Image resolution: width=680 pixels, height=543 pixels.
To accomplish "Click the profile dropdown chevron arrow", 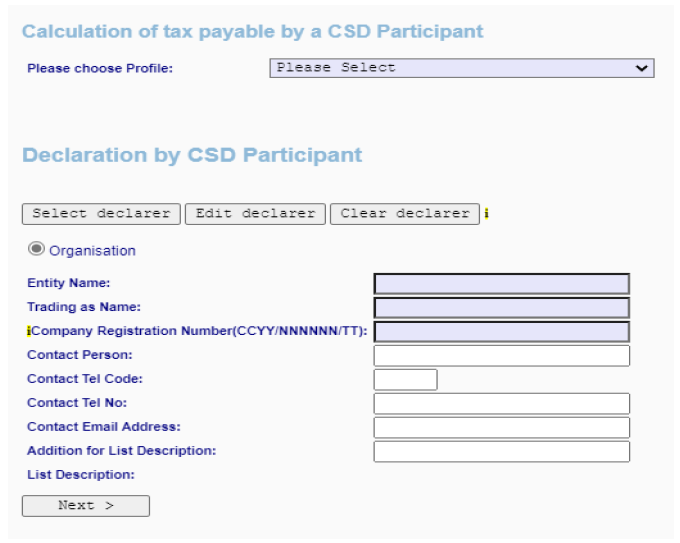I will (641, 68).
